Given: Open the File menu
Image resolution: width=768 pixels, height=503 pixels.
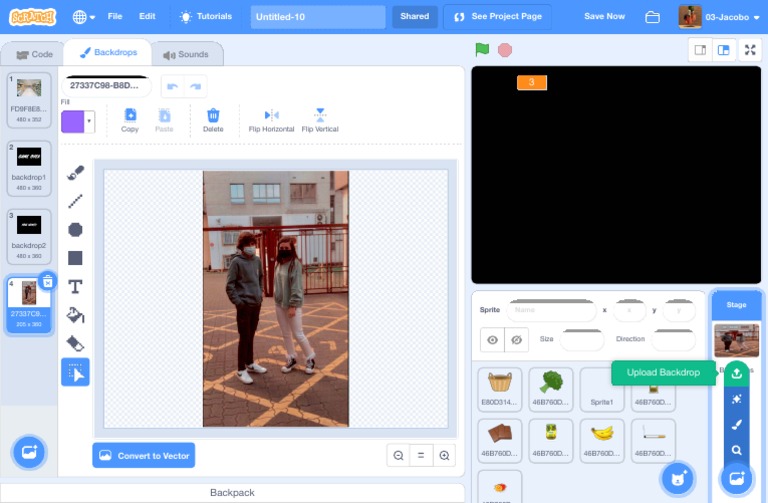Looking at the screenshot, I should point(115,17).
